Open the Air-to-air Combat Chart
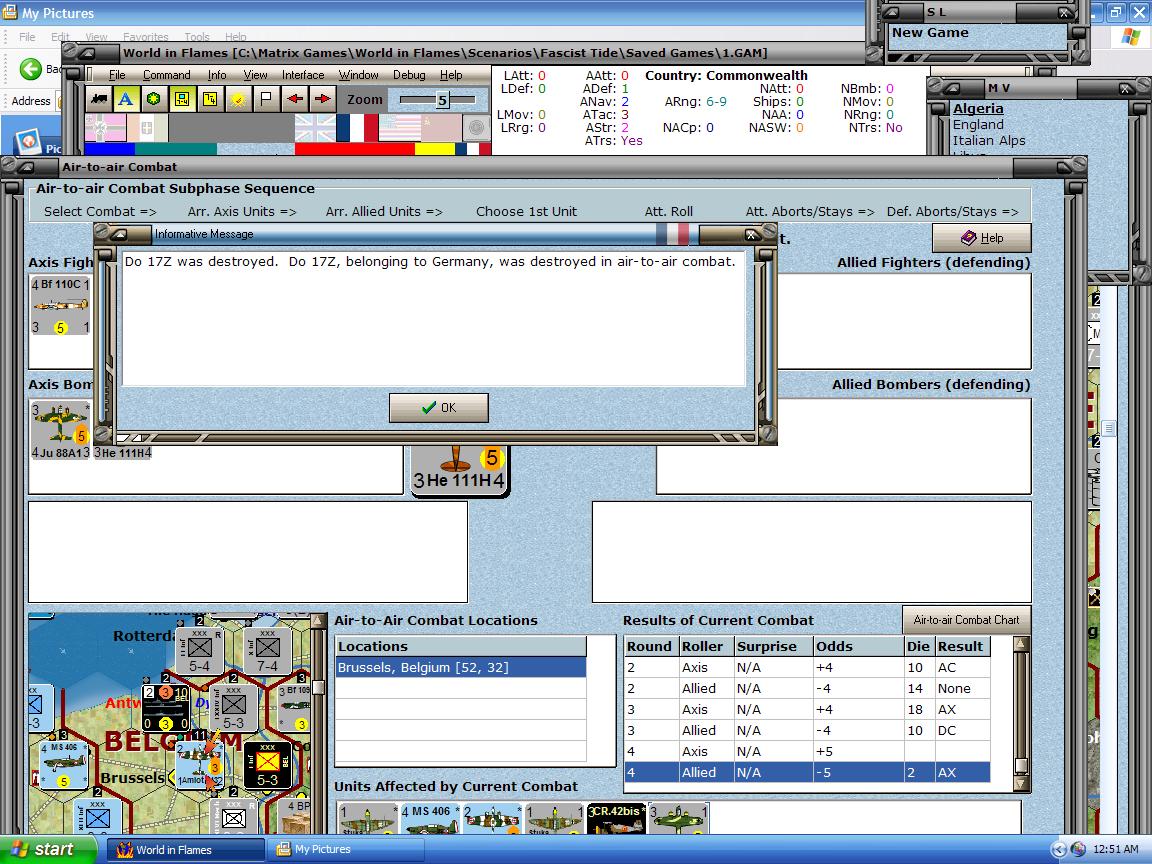Screen dimensions: 1152x864 (x=966, y=619)
